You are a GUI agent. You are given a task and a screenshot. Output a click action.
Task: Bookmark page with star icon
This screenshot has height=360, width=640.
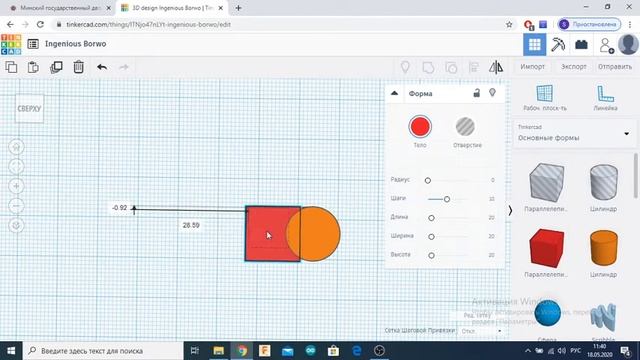pos(509,24)
